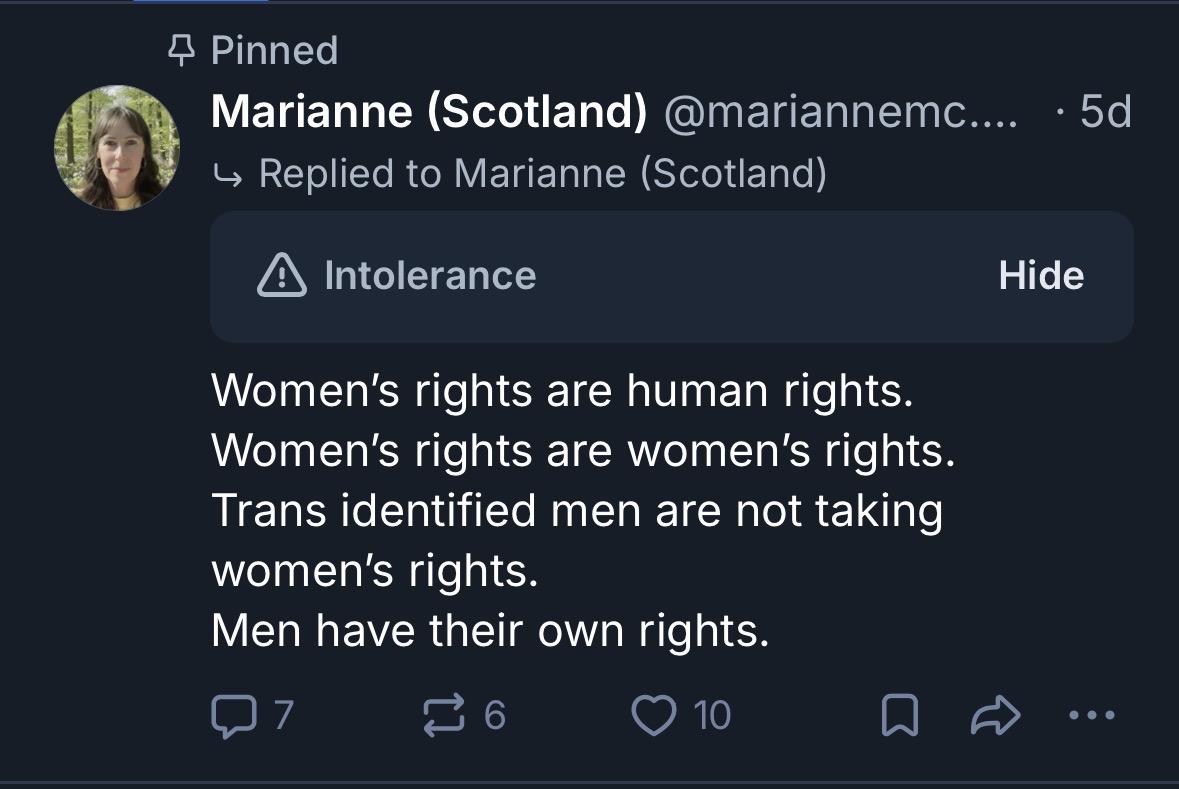Viewport: 1179px width, 789px height.
Task: Bookmark this post
Action: (x=899, y=715)
